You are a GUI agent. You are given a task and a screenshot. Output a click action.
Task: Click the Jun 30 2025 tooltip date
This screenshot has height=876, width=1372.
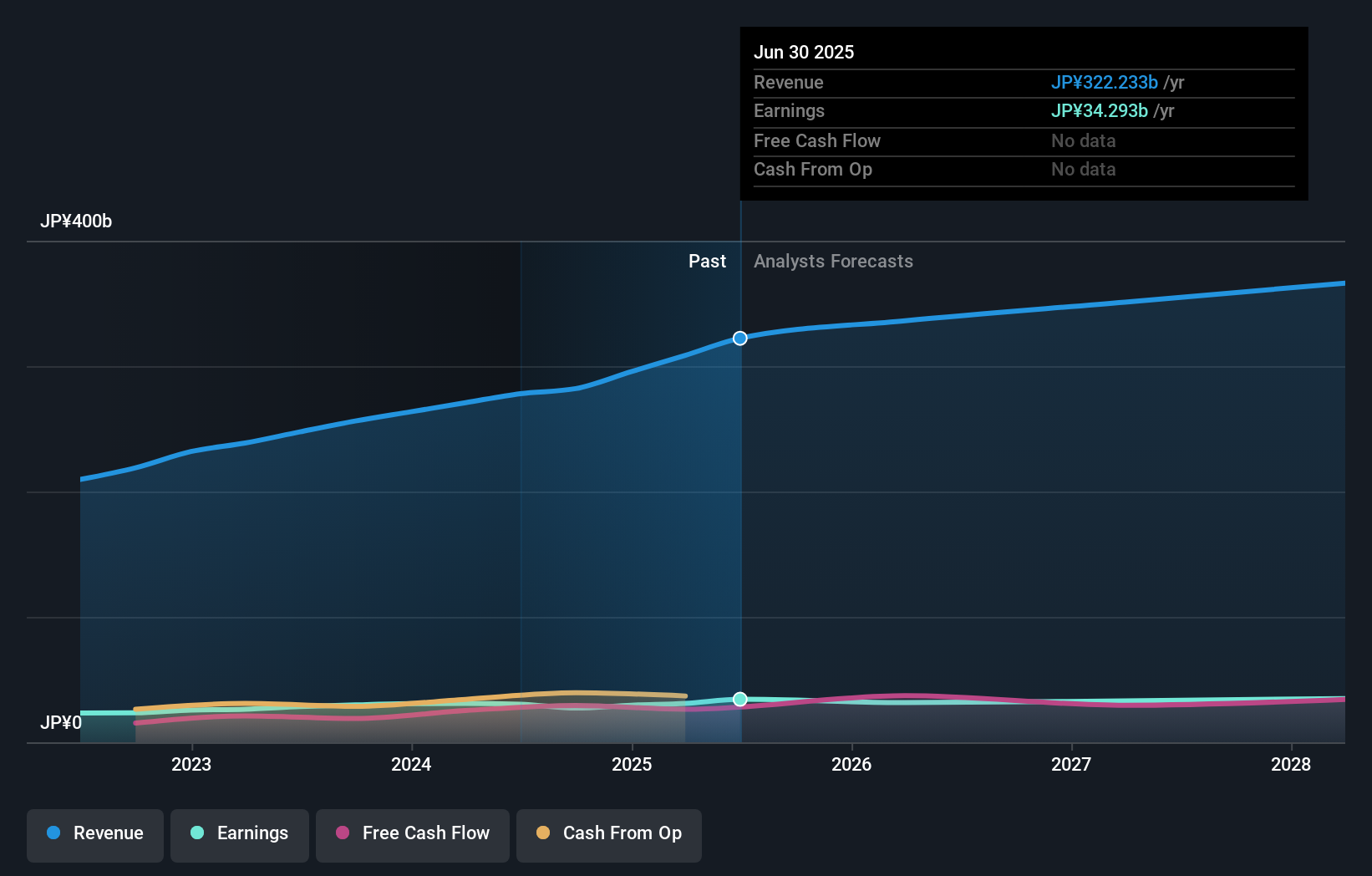tap(804, 52)
